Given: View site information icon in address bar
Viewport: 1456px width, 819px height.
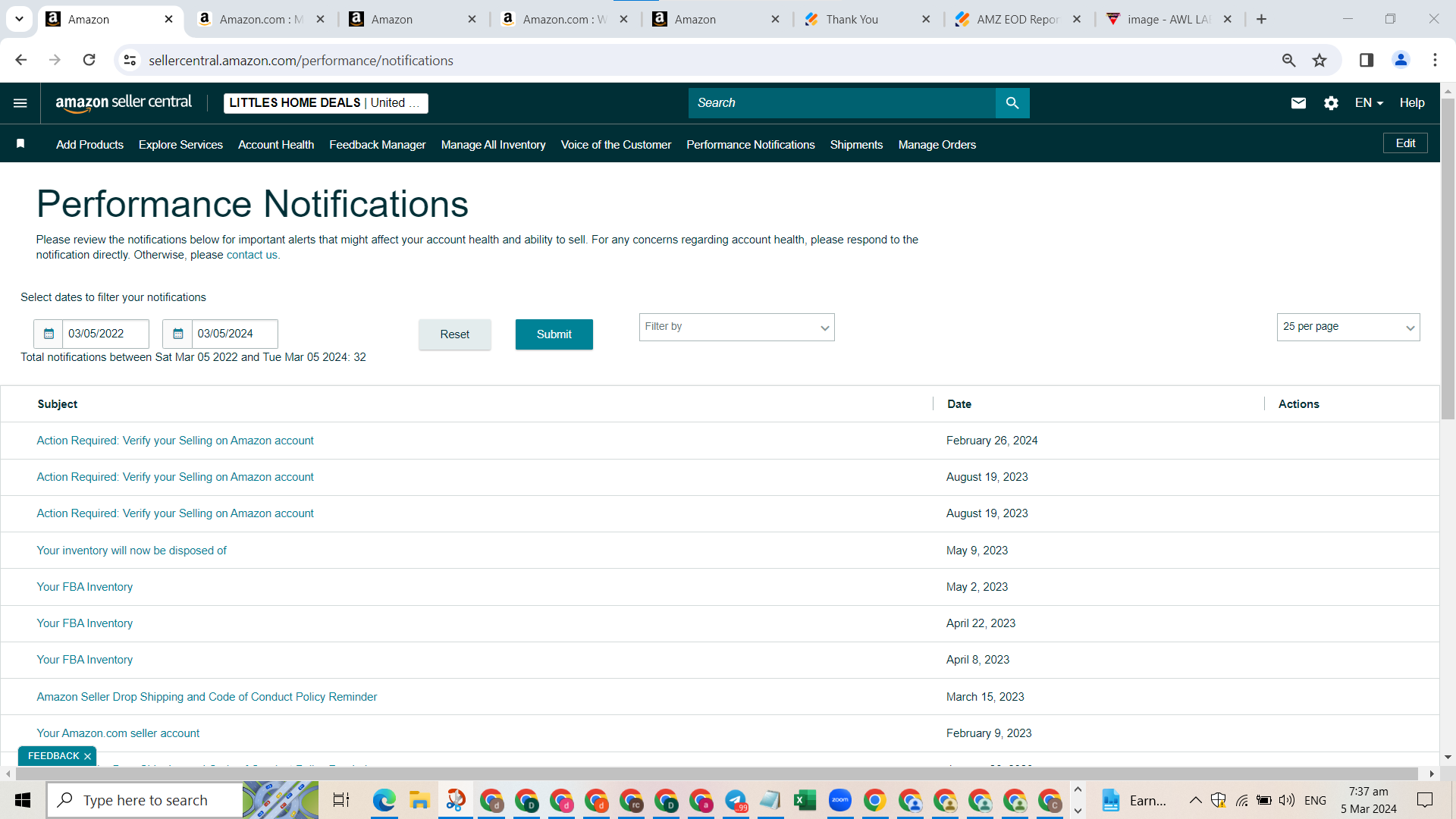Looking at the screenshot, I should point(130,60).
